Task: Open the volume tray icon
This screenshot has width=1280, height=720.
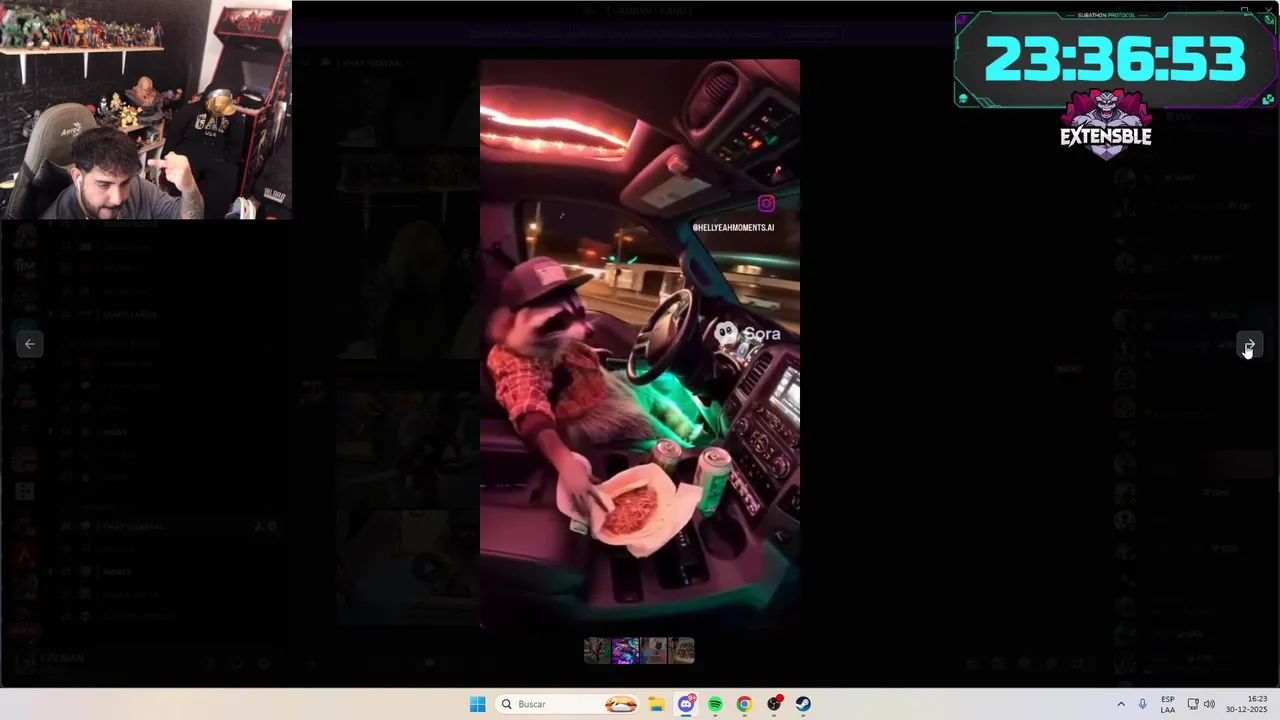Action: pyautogui.click(x=1209, y=704)
